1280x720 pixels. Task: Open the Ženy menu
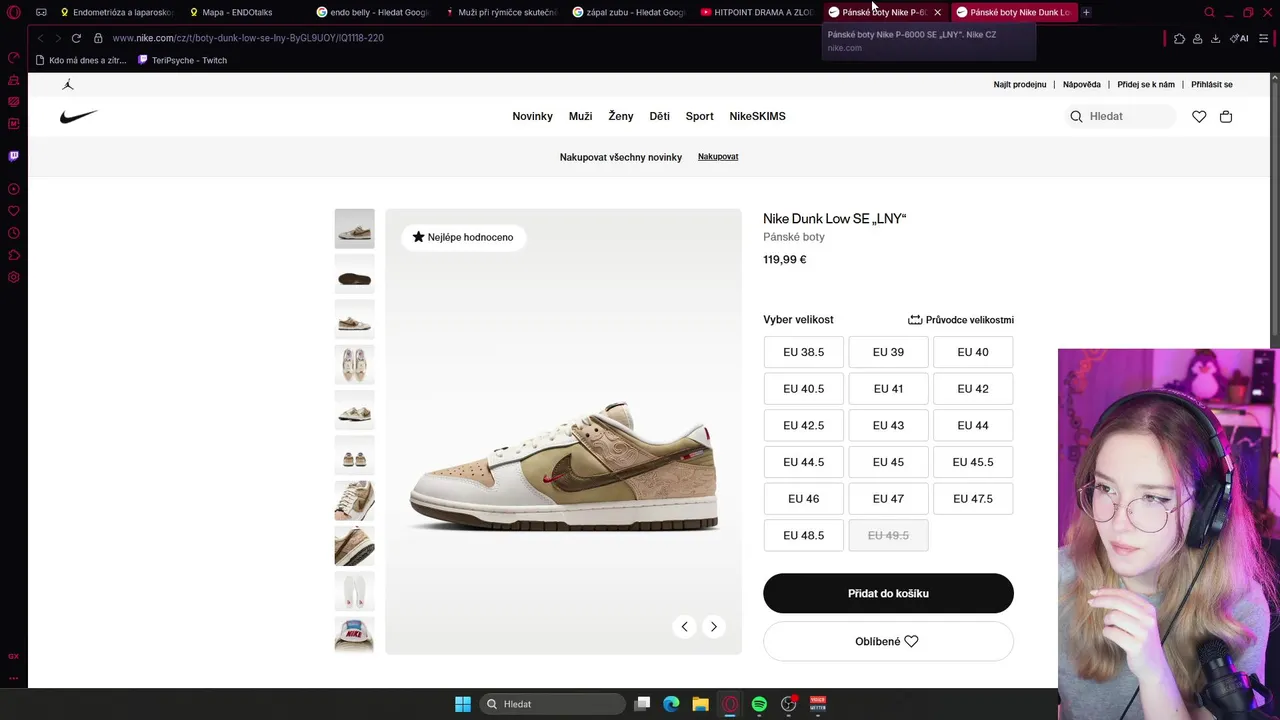pos(621,116)
